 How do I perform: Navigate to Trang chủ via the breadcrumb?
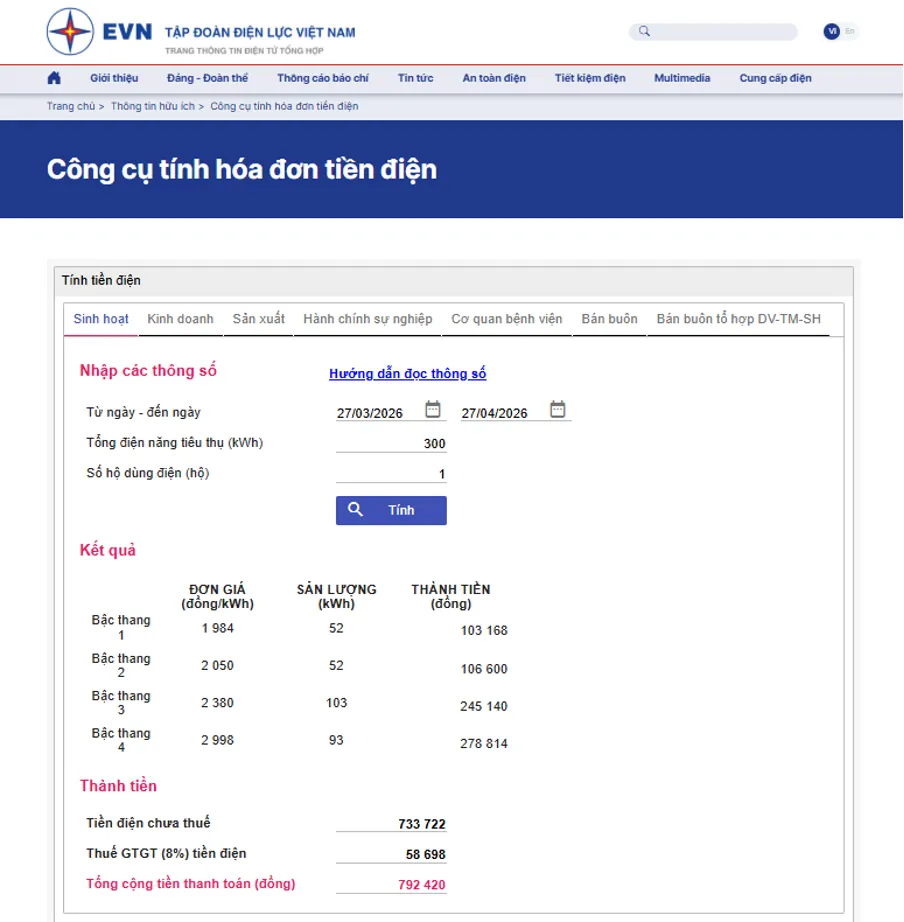pyautogui.click(x=70, y=104)
